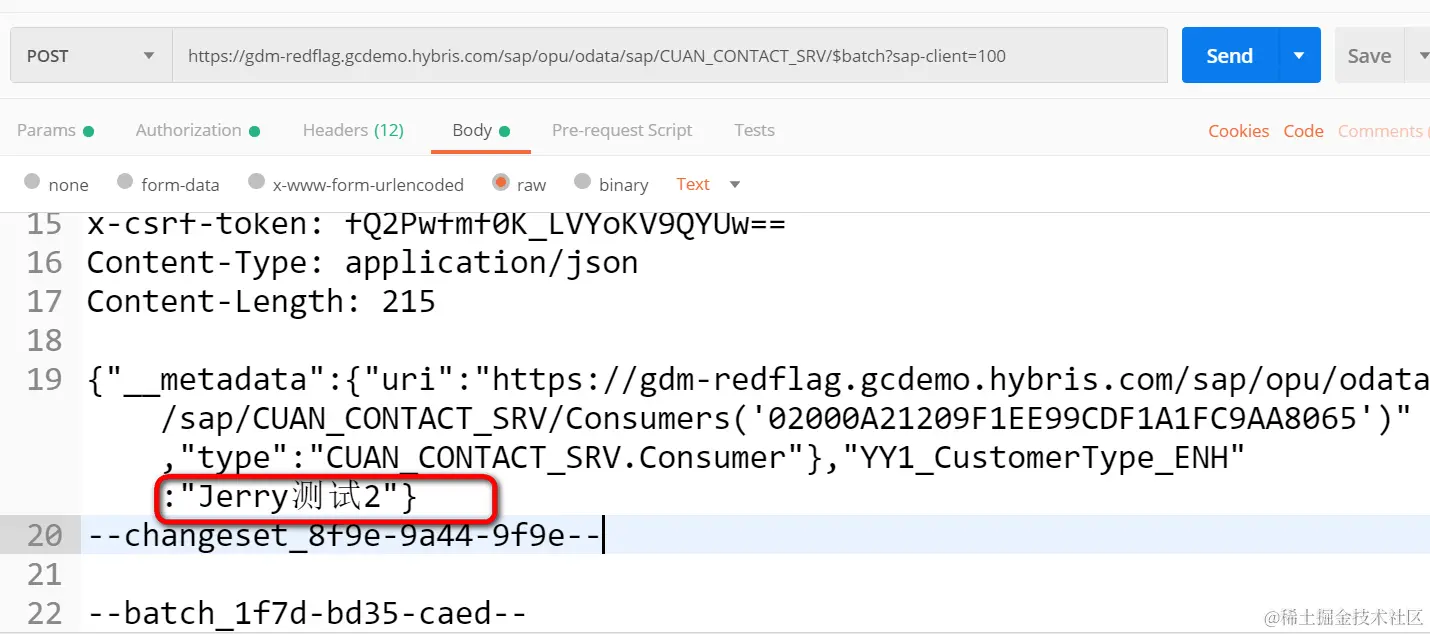1430x634 pixels.
Task: Open the Comments link
Action: pos(1383,131)
